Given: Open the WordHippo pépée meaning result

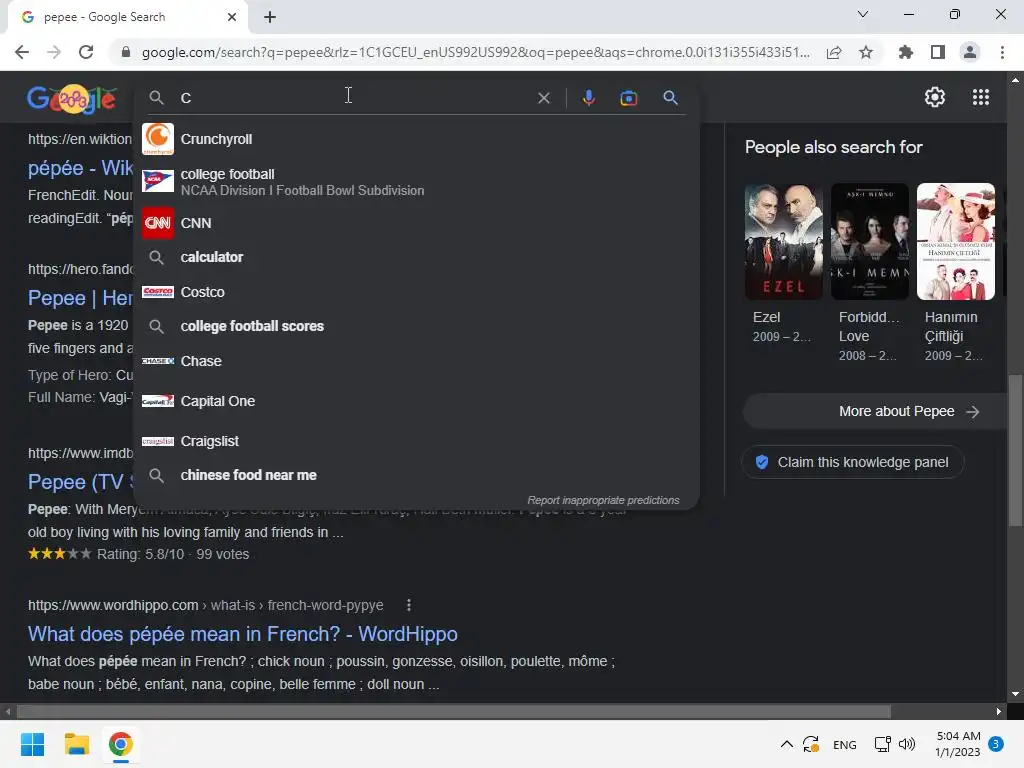Looking at the screenshot, I should 242,634.
